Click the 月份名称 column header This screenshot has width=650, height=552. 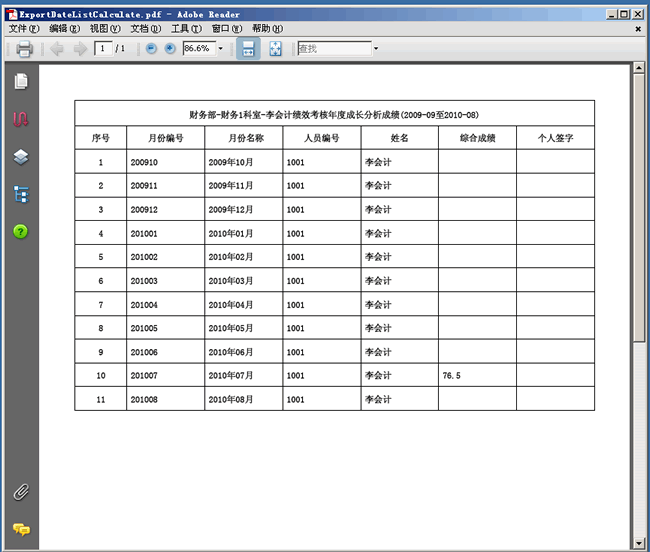[246, 138]
